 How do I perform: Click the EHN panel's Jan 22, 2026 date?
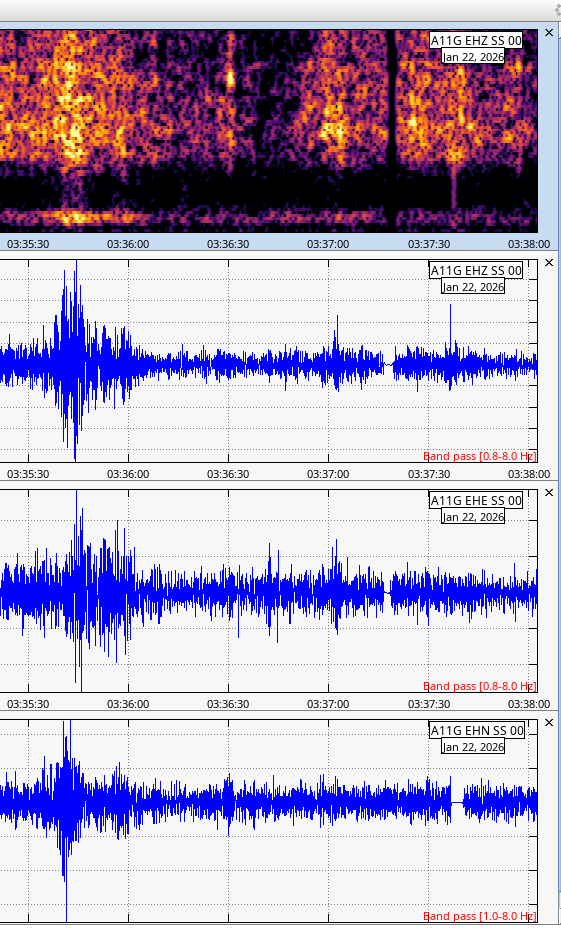[473, 746]
